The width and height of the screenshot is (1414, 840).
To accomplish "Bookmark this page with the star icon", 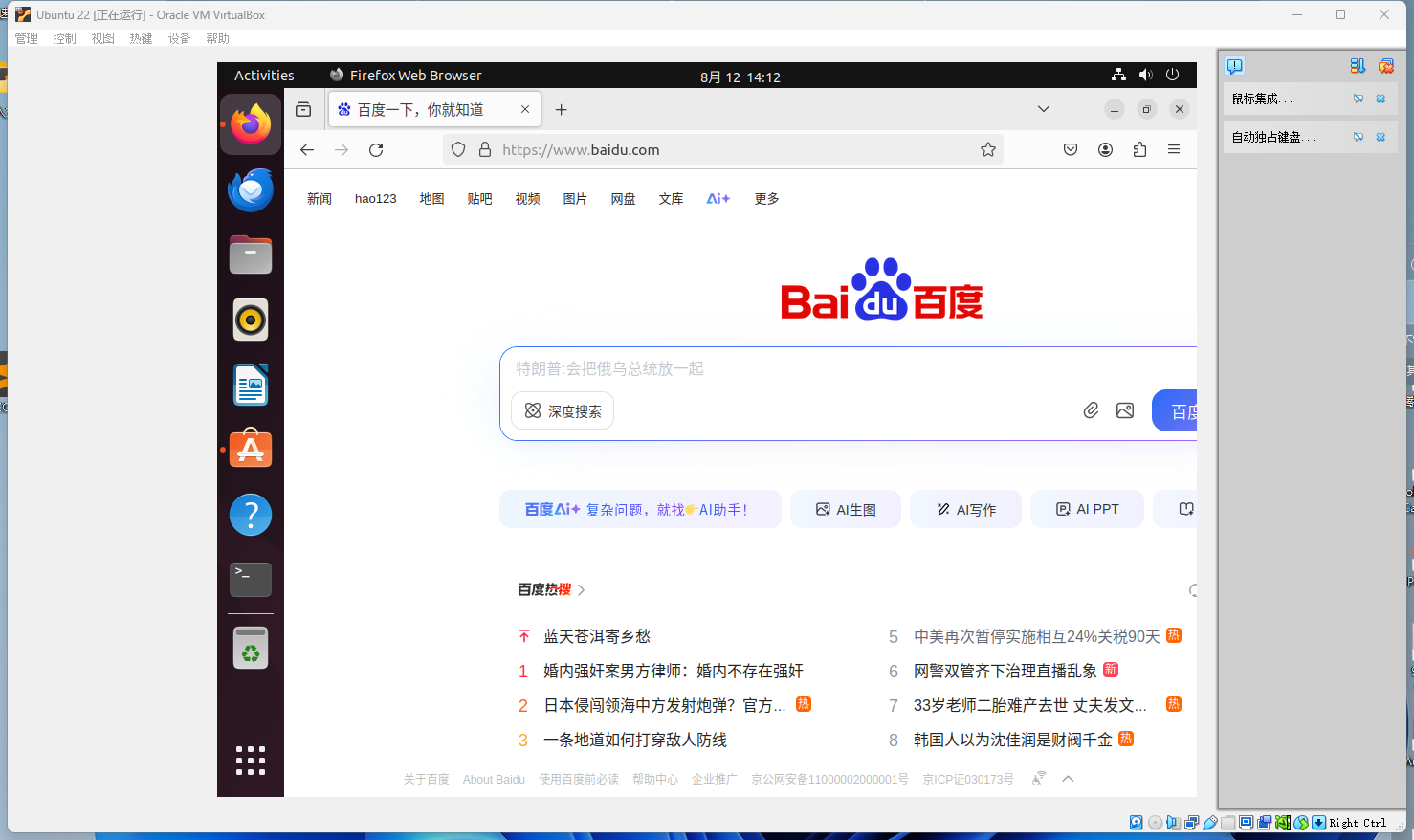I will [x=988, y=150].
